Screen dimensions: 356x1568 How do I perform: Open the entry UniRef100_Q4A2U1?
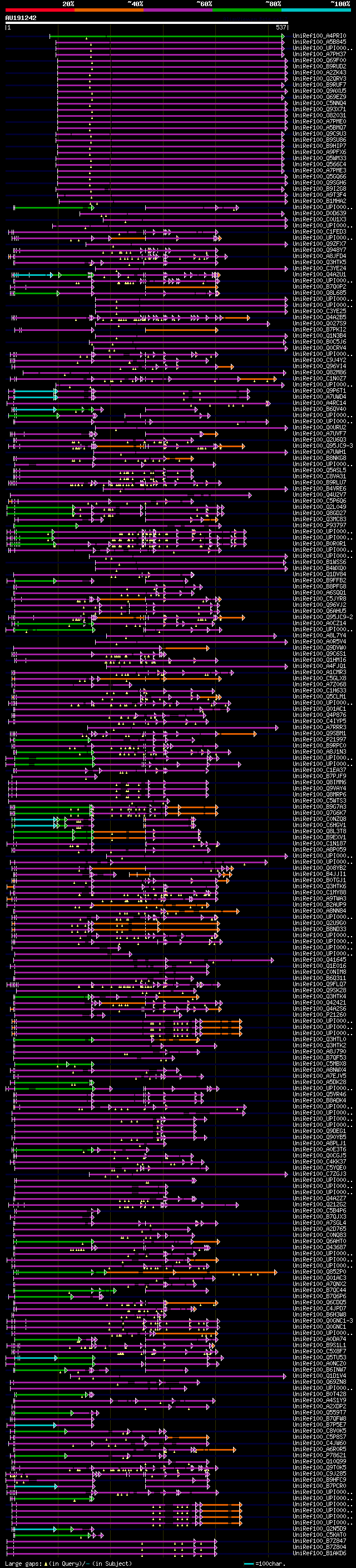point(319,275)
